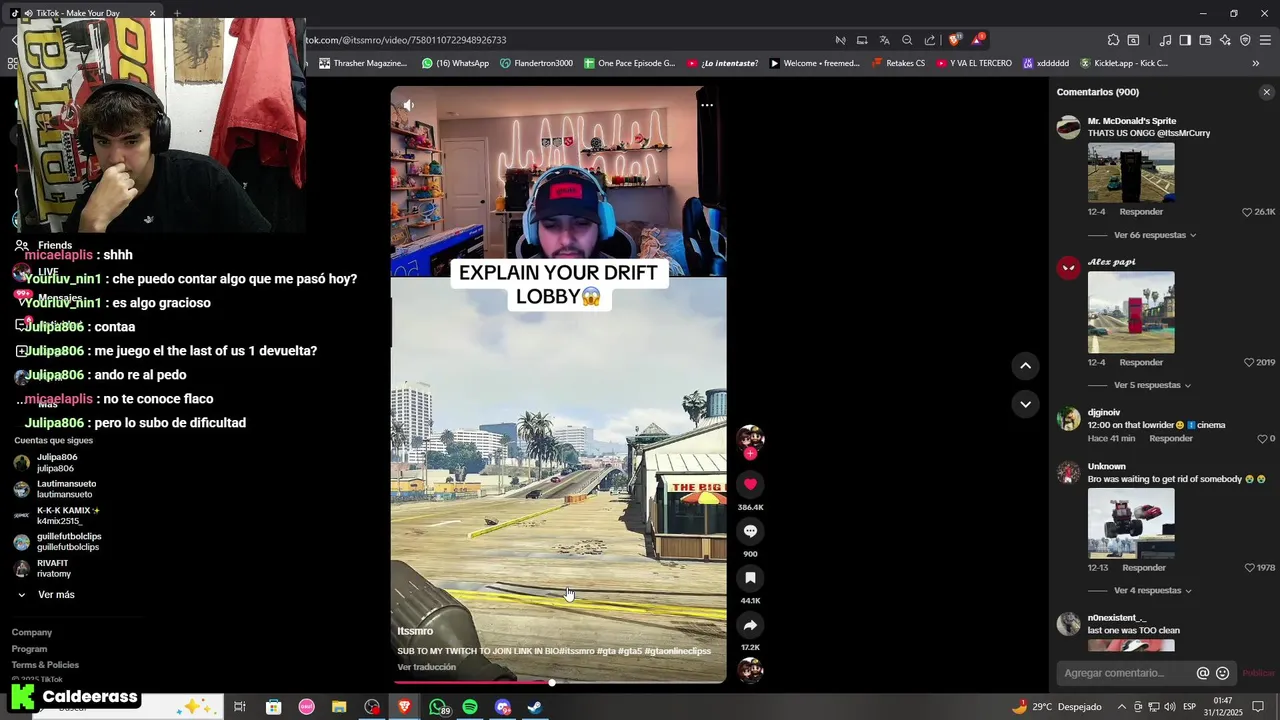This screenshot has height=720, width=1280.
Task: Reply to the djginoiv comment
Action: (1171, 439)
